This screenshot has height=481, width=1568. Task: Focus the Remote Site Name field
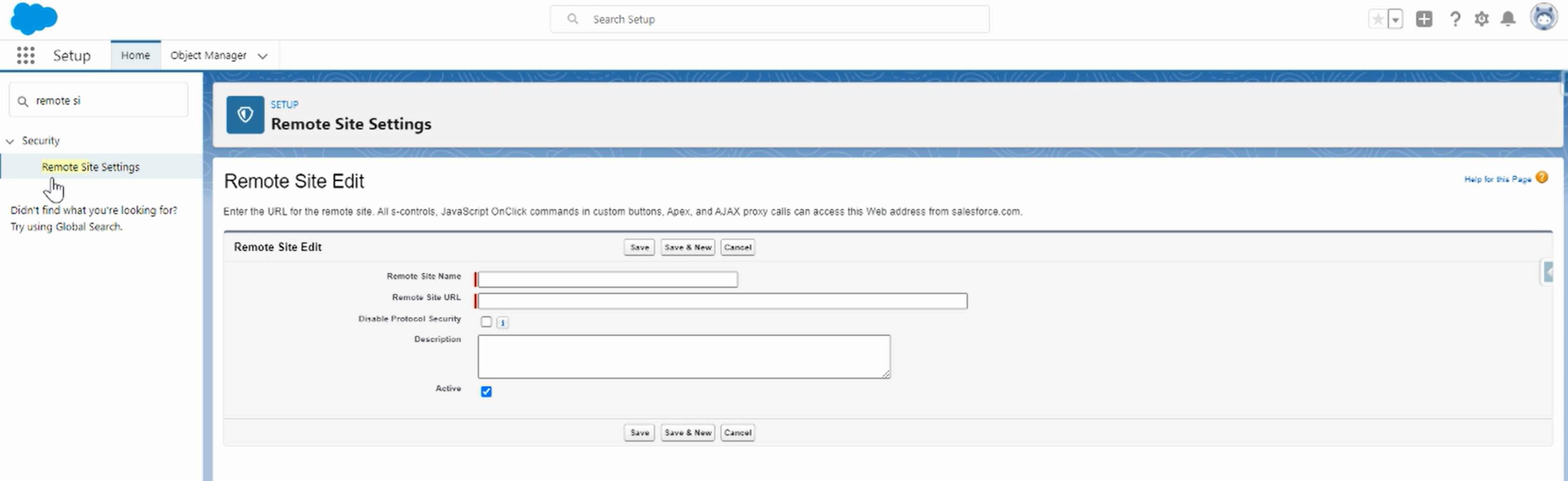[607, 280]
